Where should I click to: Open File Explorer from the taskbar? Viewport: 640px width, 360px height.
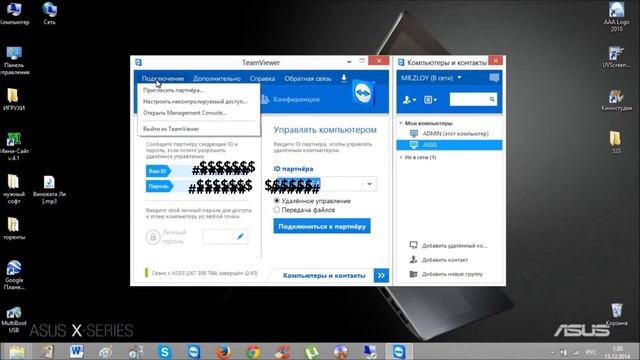click(17, 351)
